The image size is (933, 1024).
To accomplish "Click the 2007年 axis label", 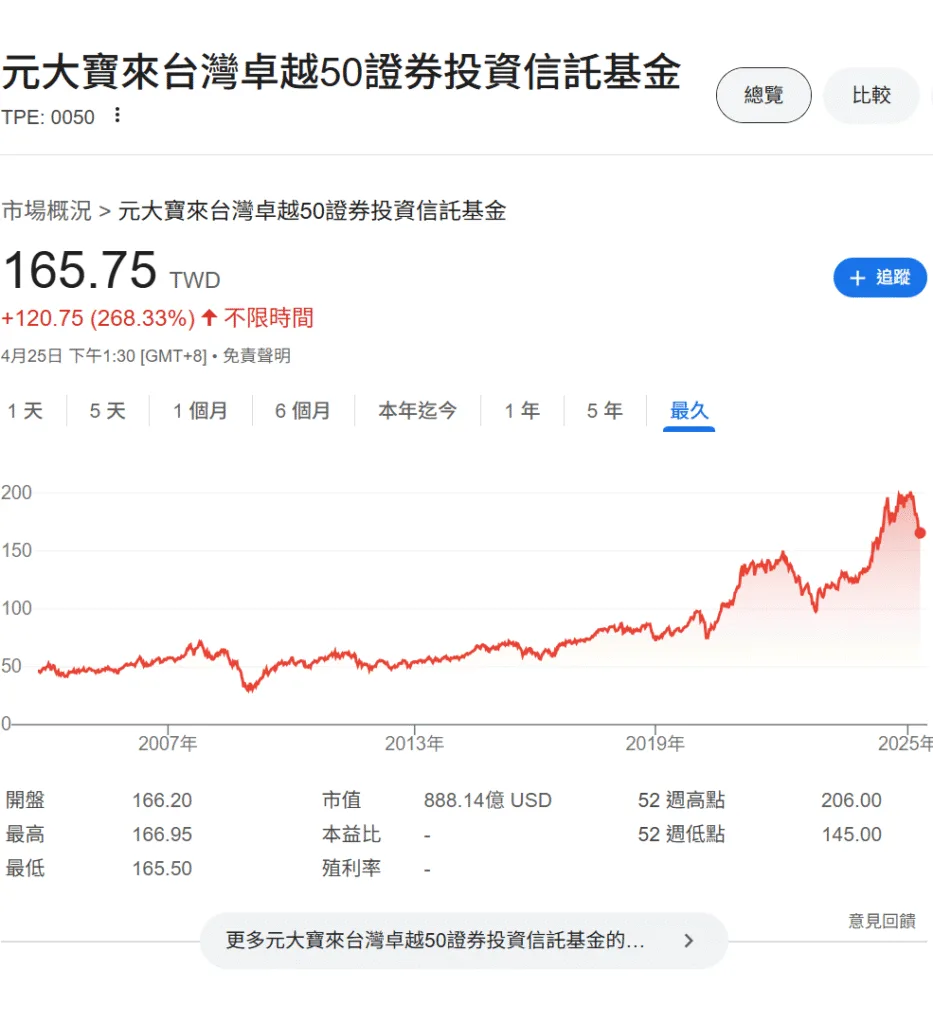I will click(x=168, y=743).
